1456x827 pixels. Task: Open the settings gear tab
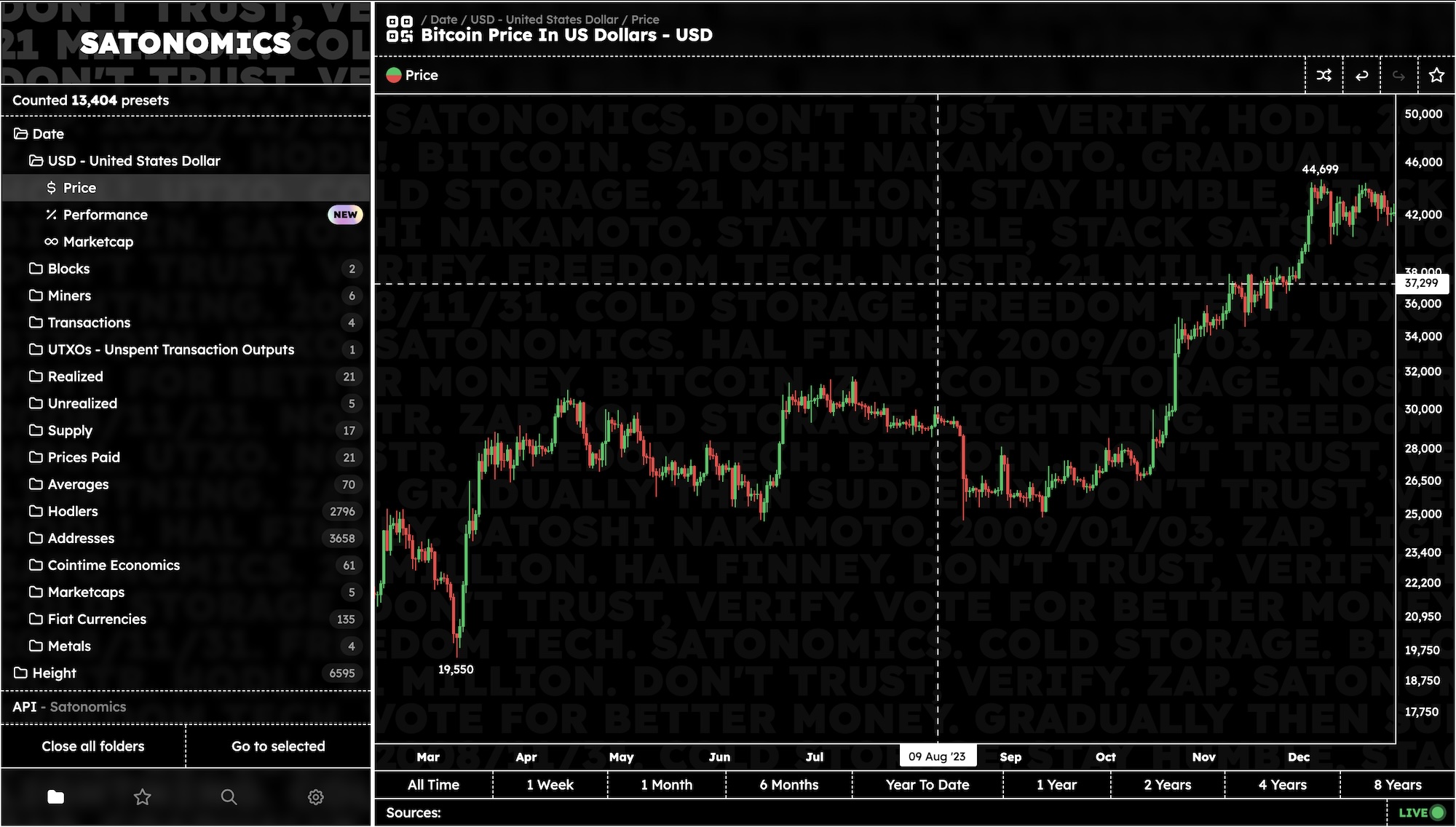click(315, 797)
